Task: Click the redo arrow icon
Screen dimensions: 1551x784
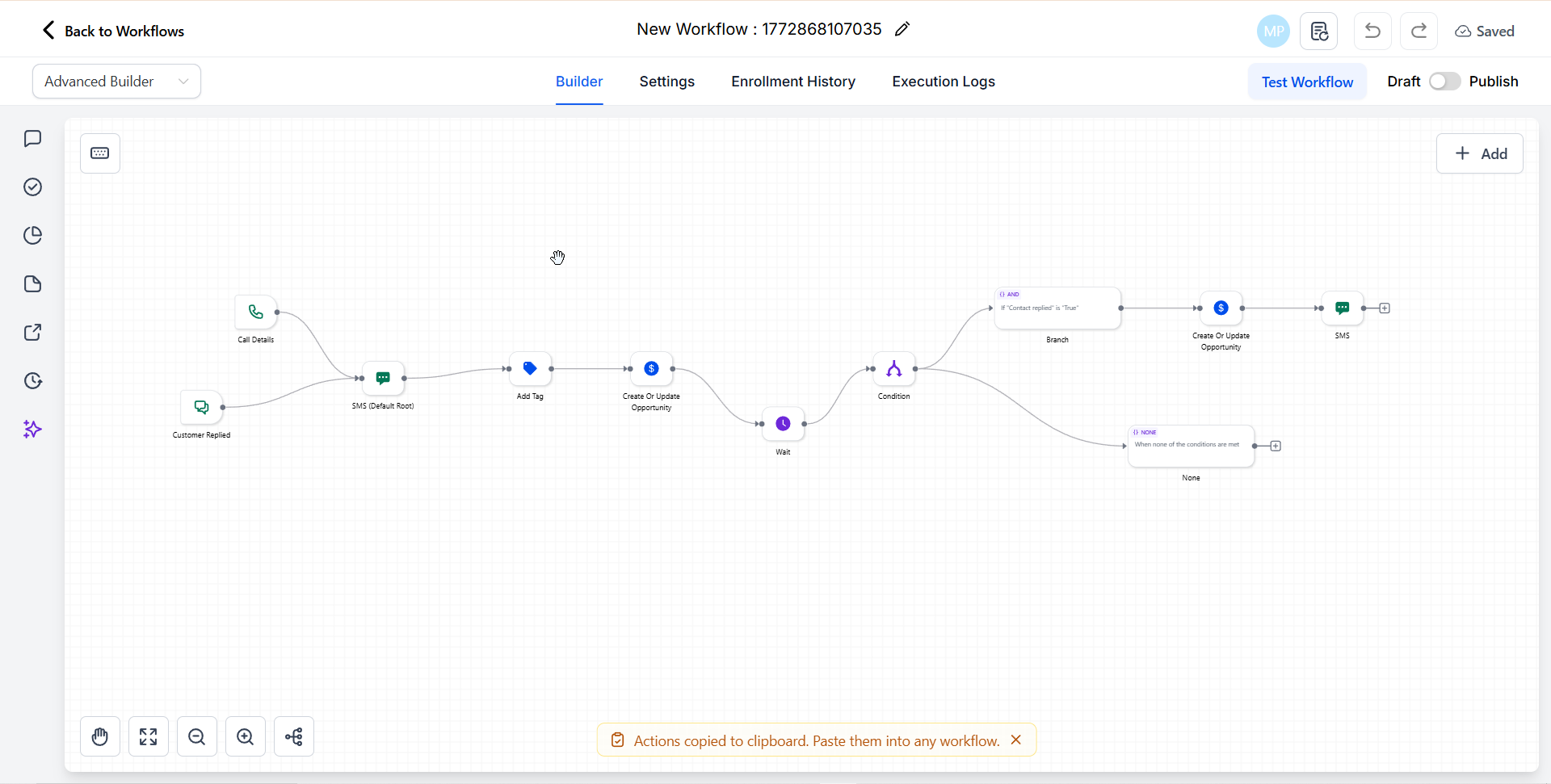Action: click(1419, 31)
